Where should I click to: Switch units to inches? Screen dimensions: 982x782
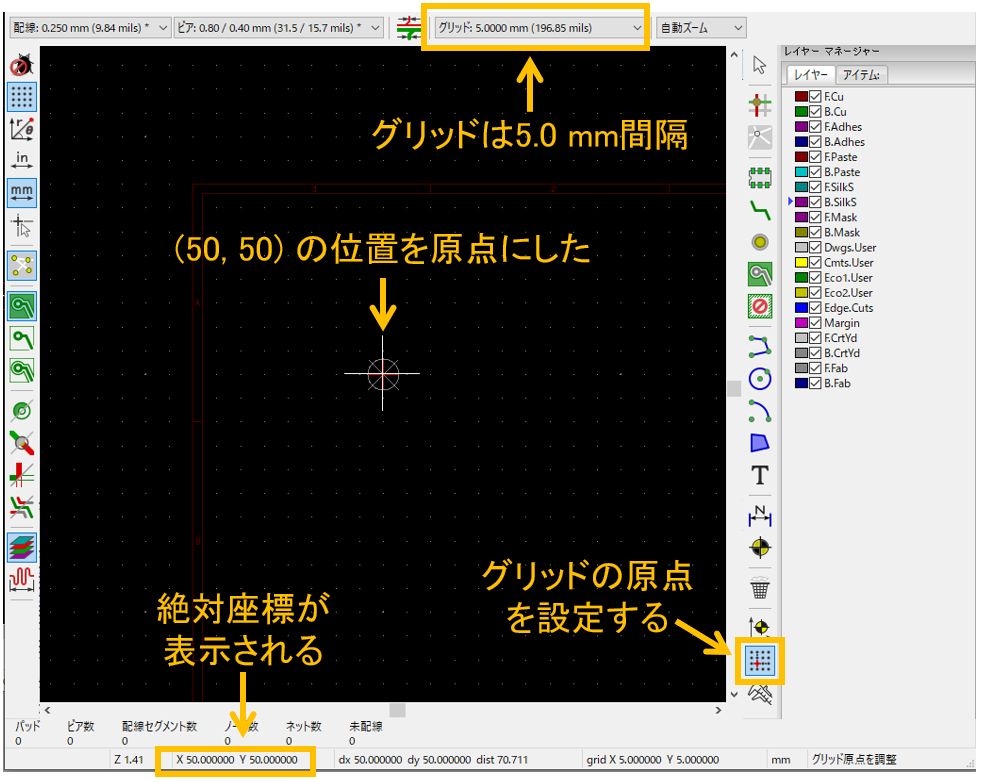(22, 160)
